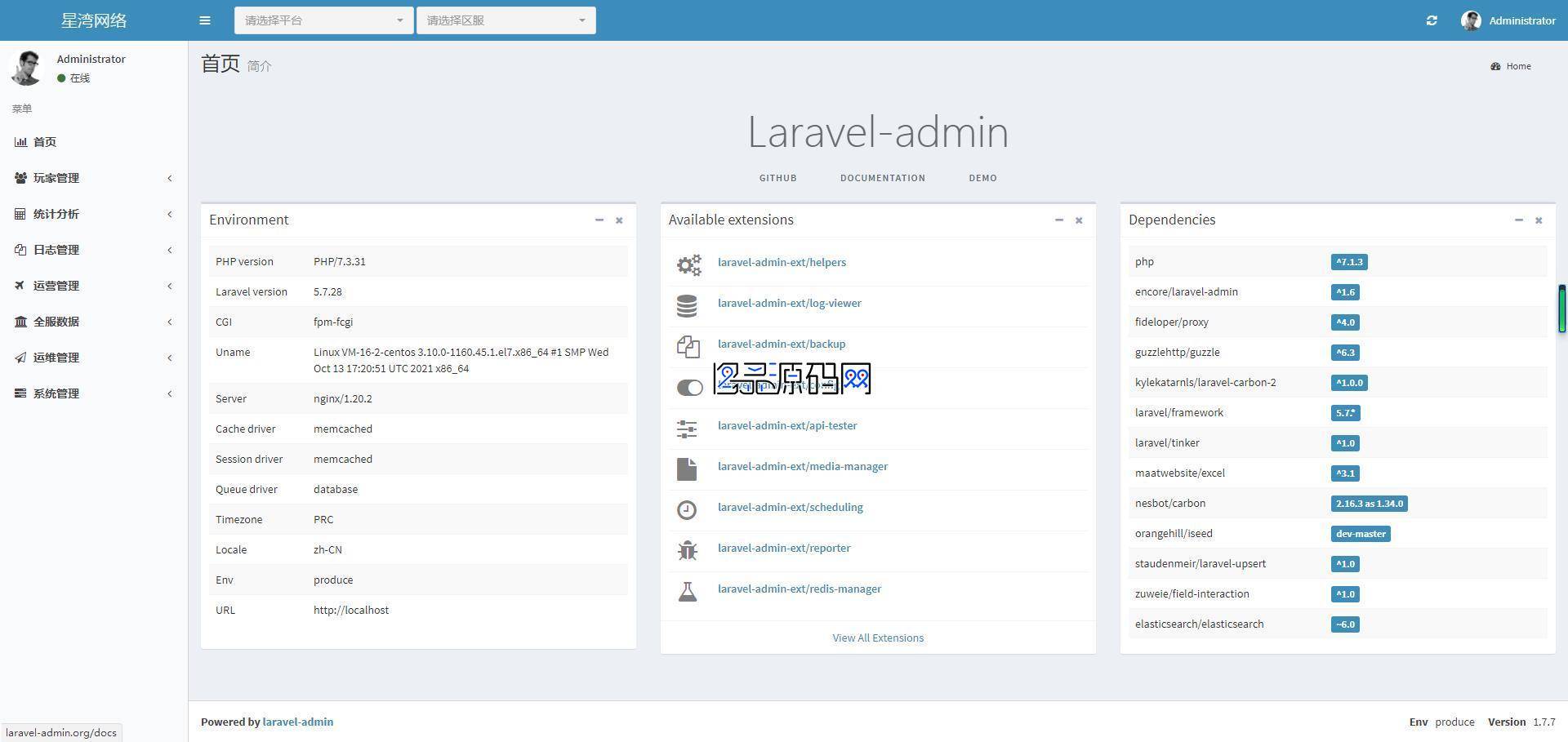The image size is (1568, 742).
Task: Expand 统计分析 menu chevron
Action: 170,214
